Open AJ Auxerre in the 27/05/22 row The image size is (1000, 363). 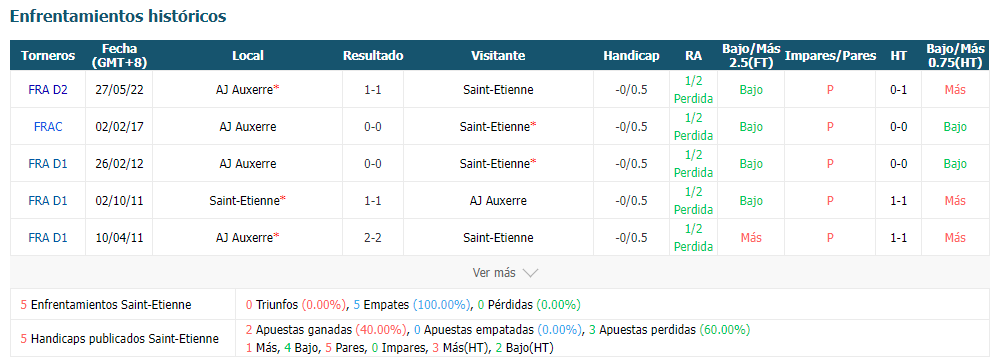(x=244, y=90)
